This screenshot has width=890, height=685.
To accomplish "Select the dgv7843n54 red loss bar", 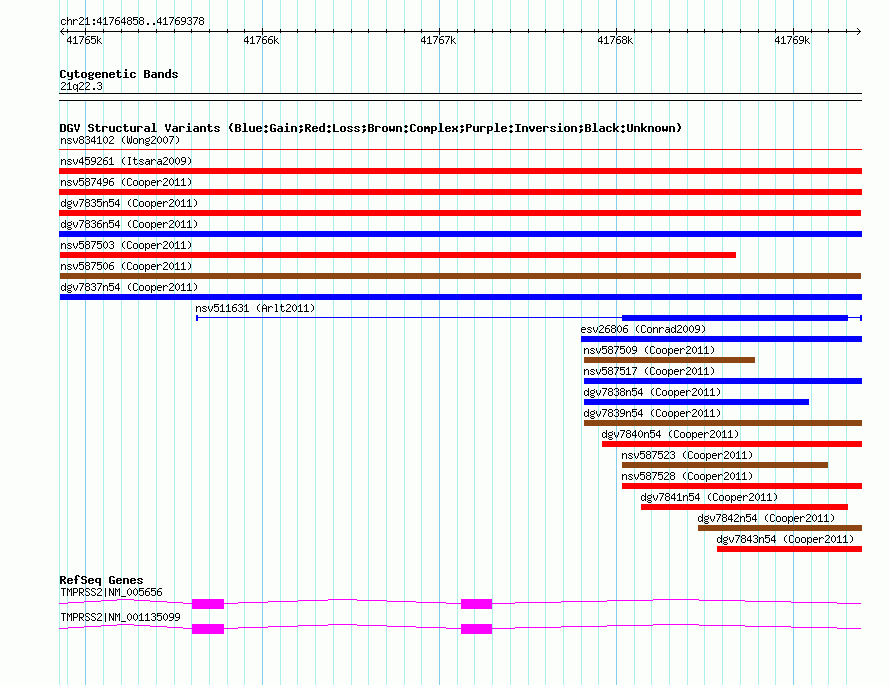I will 790,549.
